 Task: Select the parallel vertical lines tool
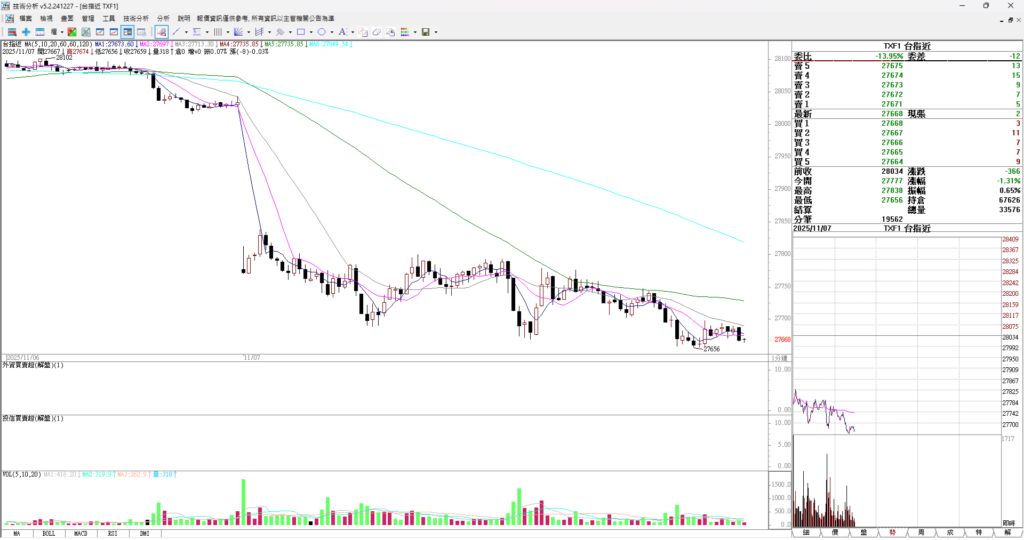point(217,32)
